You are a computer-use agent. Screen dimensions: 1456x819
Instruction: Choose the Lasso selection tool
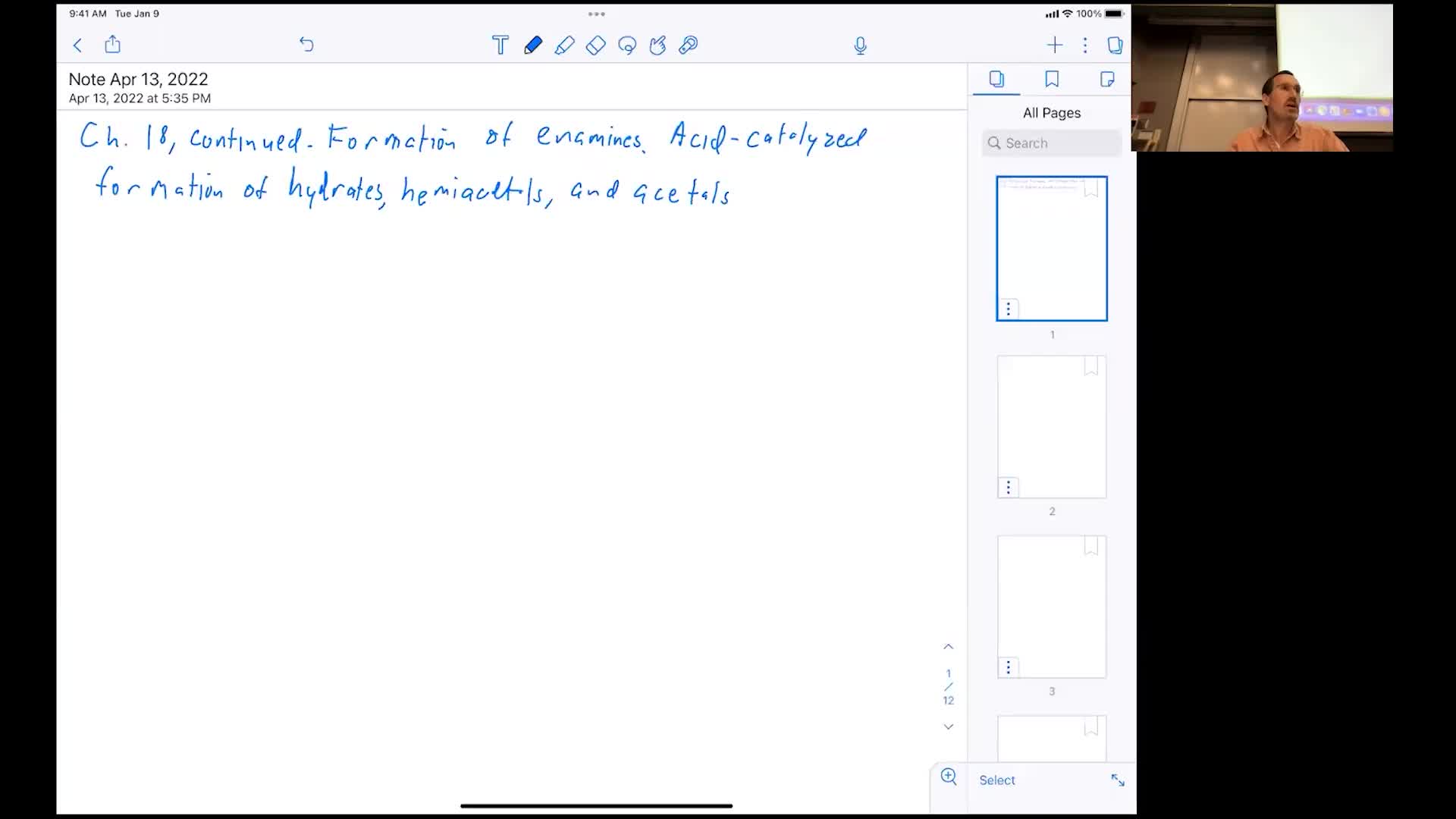coord(627,45)
